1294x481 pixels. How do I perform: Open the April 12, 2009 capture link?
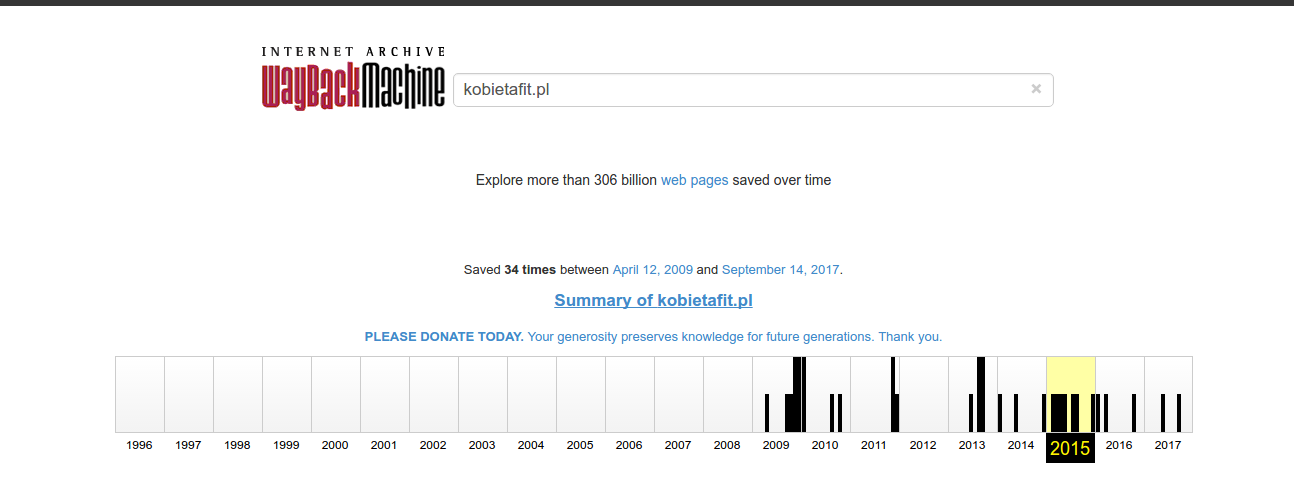pyautogui.click(x=652, y=269)
